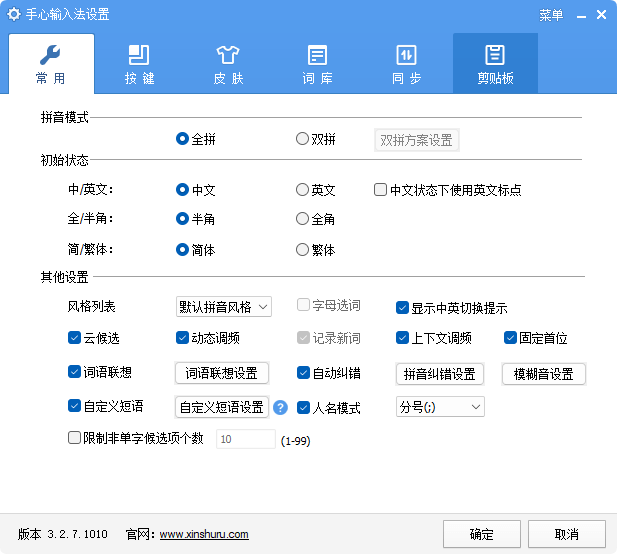The image size is (617, 554).
Task: Toggle the 记录新词 checkbox
Action: (303, 338)
